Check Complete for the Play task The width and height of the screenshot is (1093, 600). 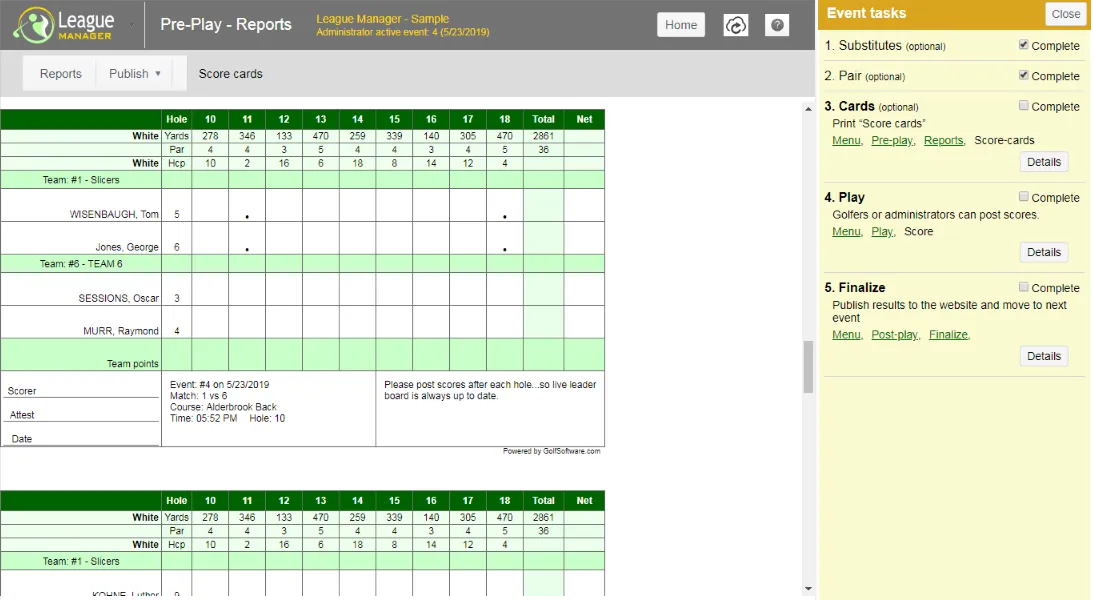[x=1024, y=197]
